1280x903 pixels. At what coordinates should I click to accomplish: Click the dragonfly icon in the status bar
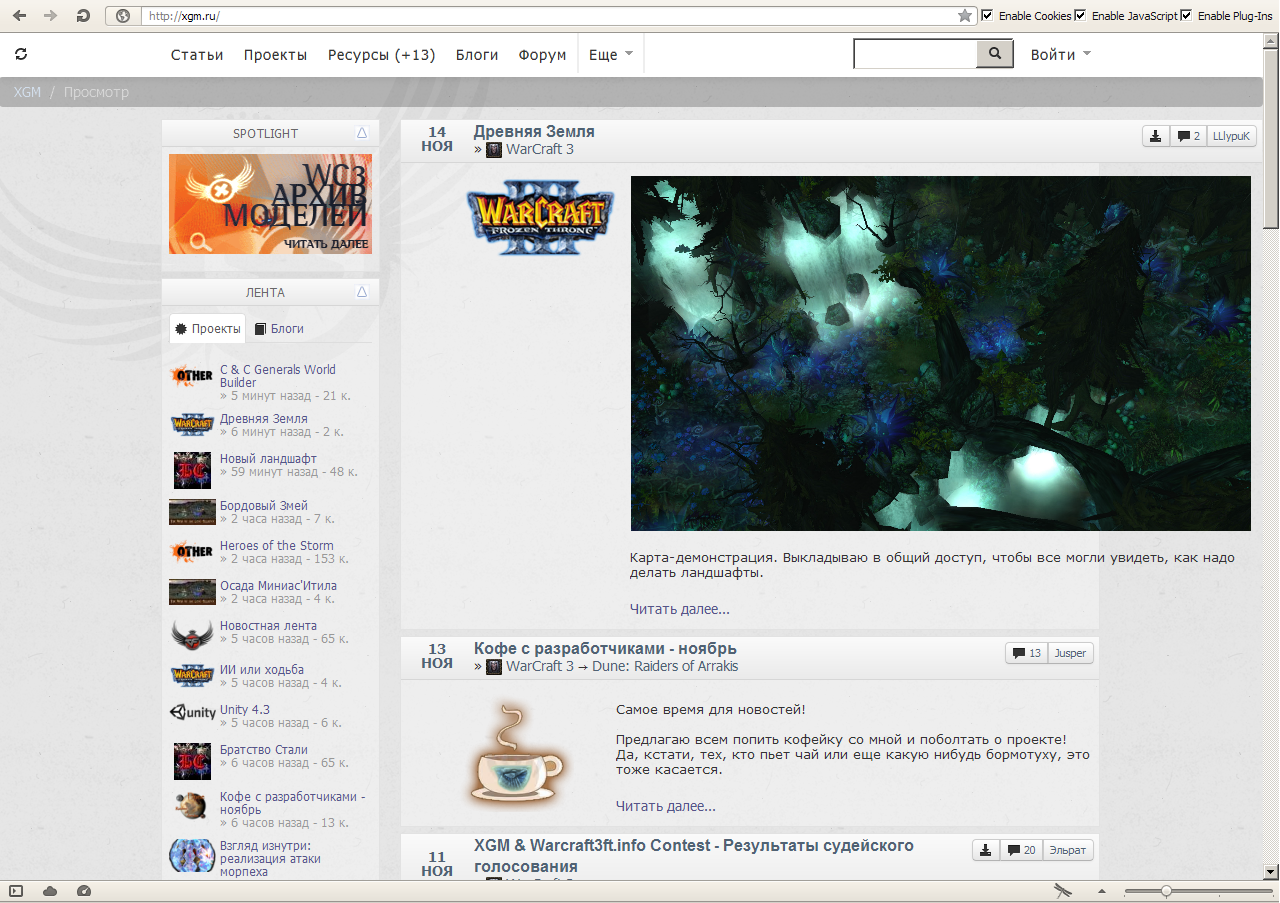[1063, 891]
